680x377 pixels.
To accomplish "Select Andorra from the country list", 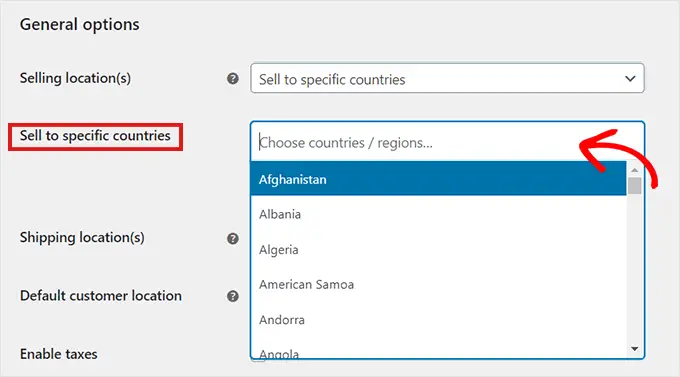I will (x=438, y=320).
